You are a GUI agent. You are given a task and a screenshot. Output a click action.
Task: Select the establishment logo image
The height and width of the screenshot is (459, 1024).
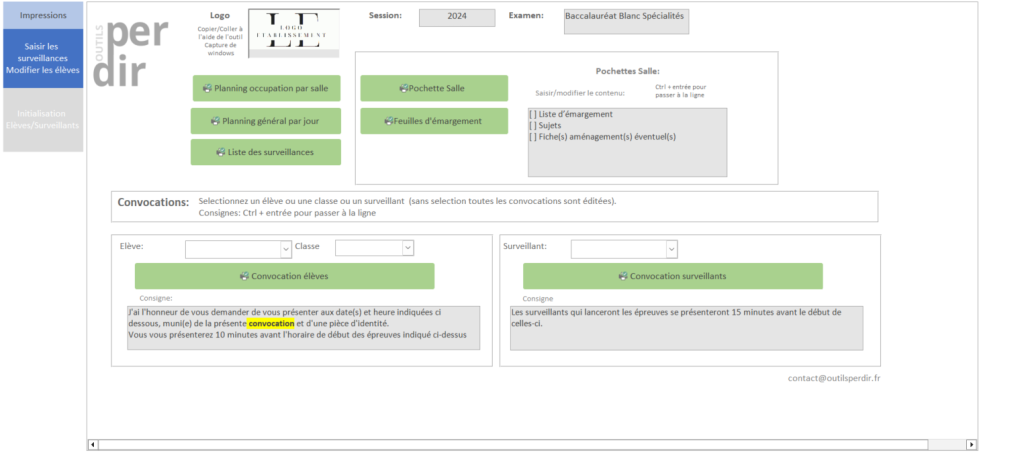click(x=292, y=32)
